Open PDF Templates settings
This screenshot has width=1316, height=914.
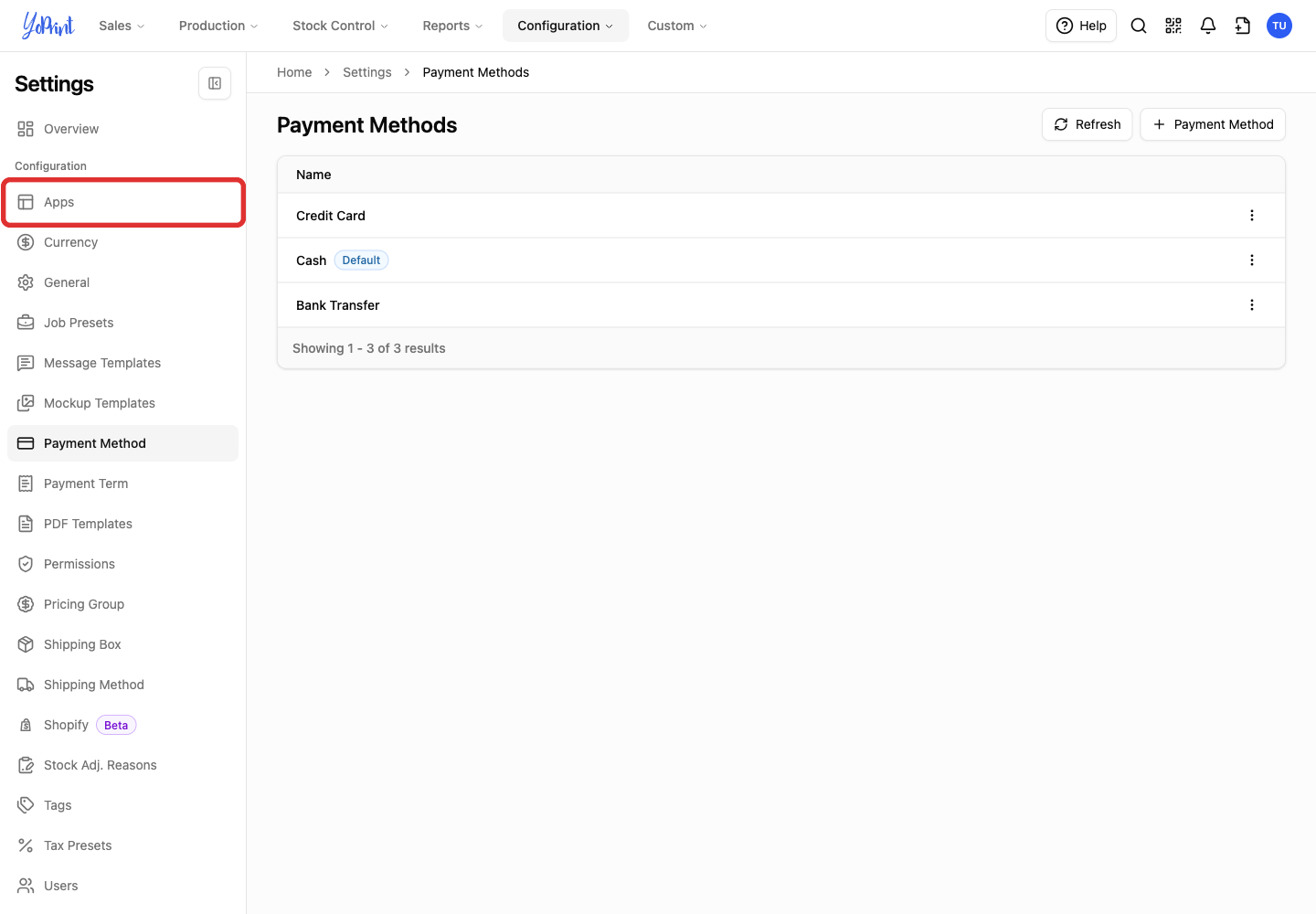pyautogui.click(x=122, y=524)
